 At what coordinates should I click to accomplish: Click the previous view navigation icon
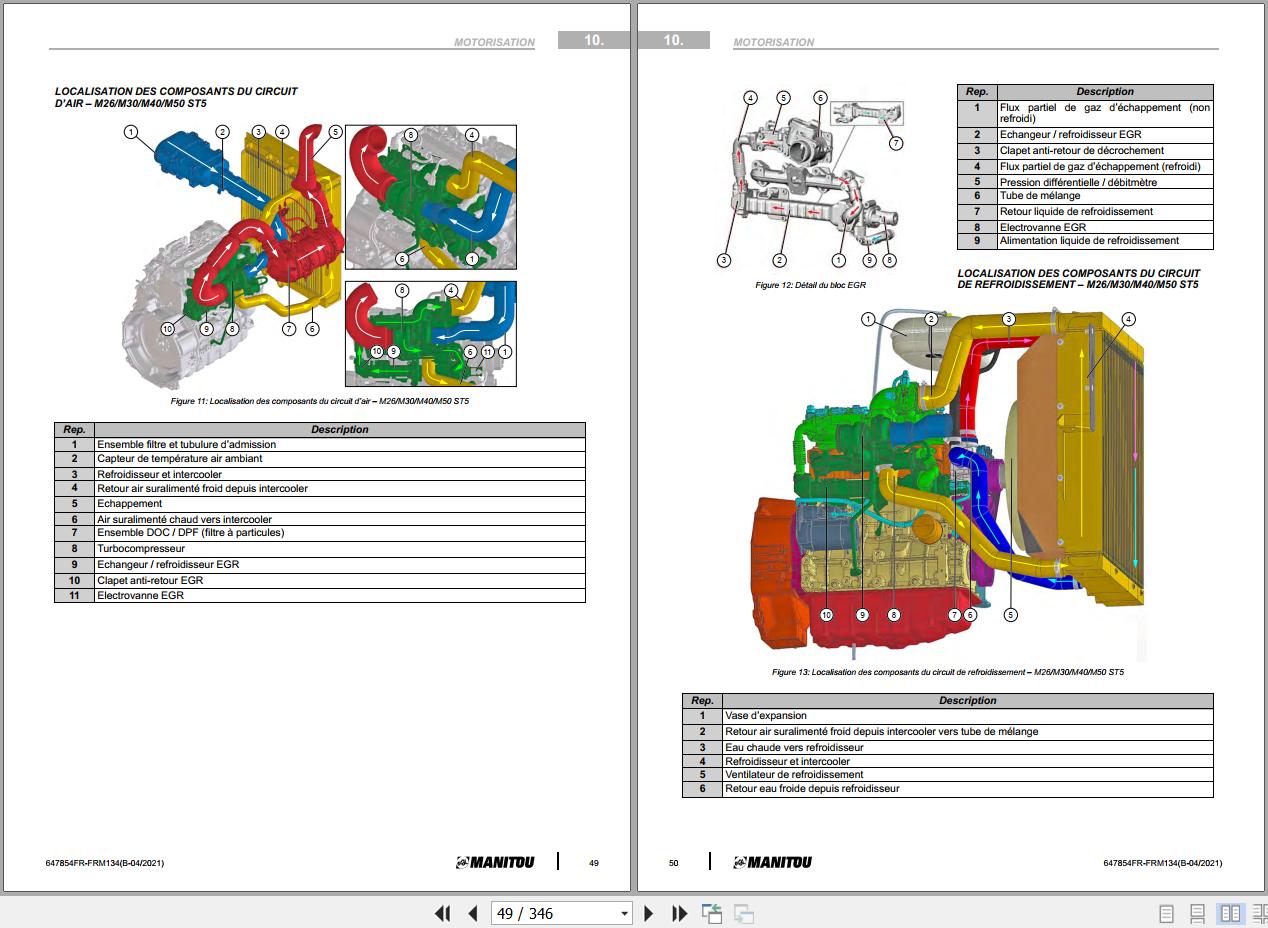[712, 913]
